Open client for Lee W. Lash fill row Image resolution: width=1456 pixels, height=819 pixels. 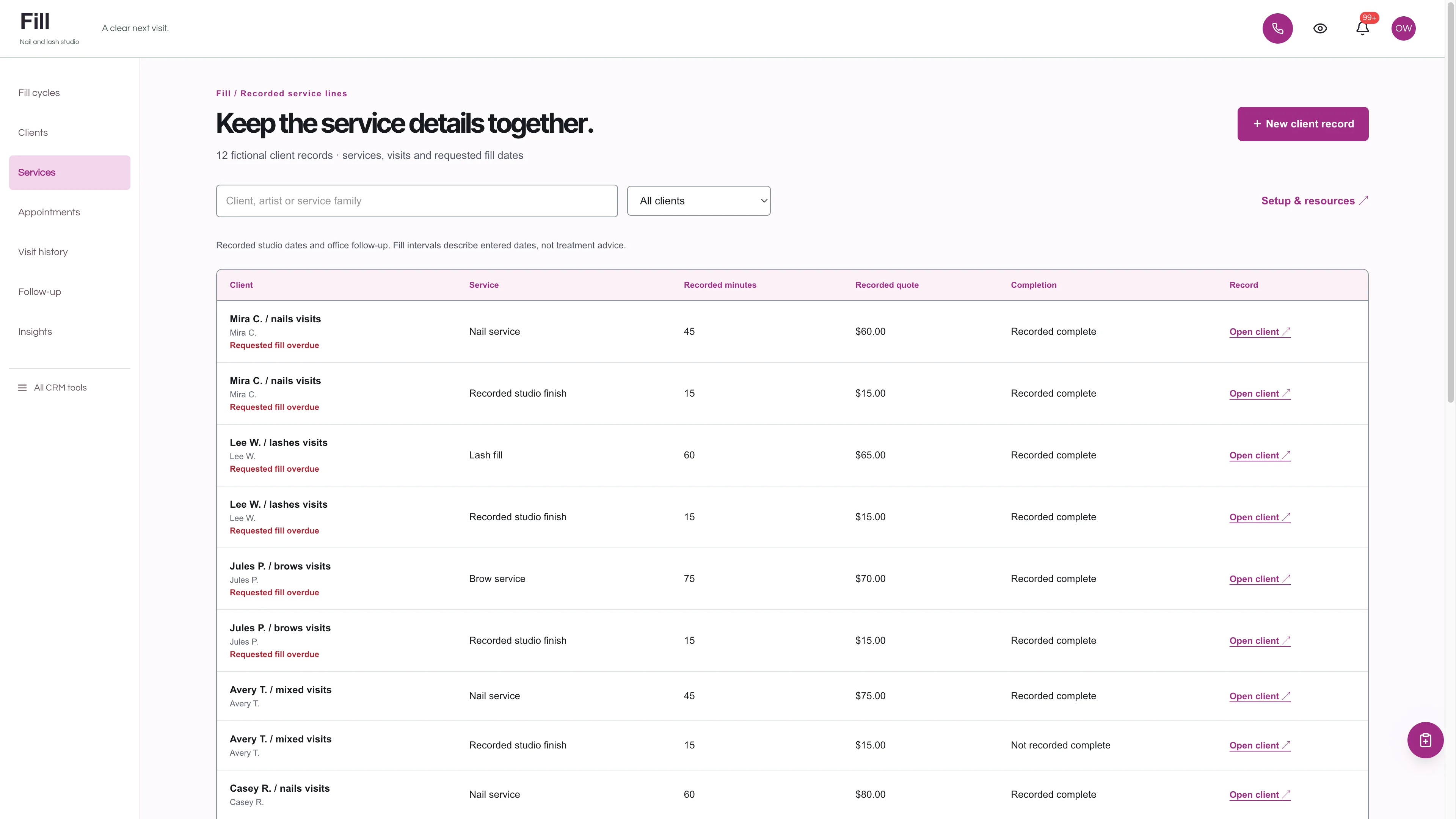1259,455
